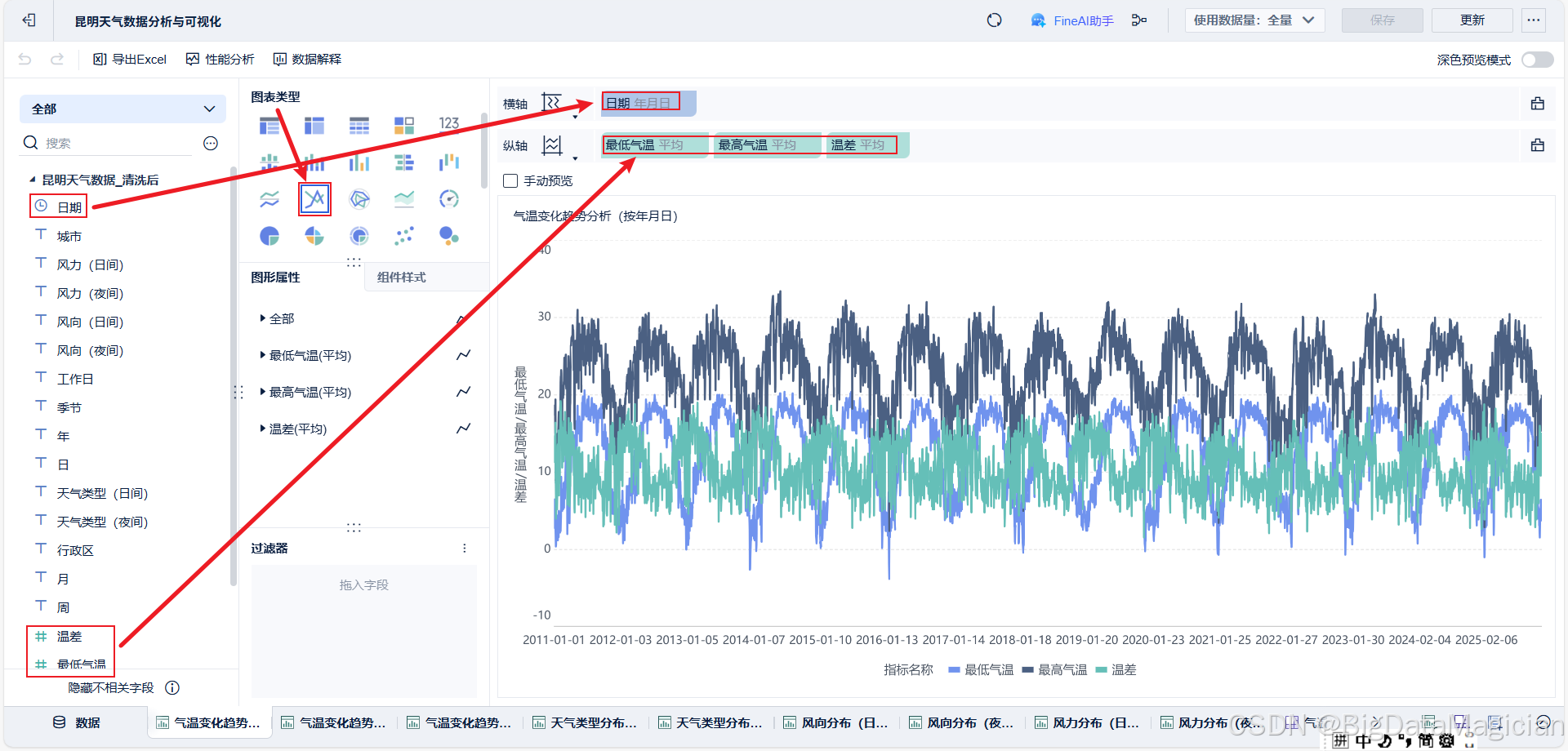
Task: Select the radar chart icon
Action: [359, 199]
